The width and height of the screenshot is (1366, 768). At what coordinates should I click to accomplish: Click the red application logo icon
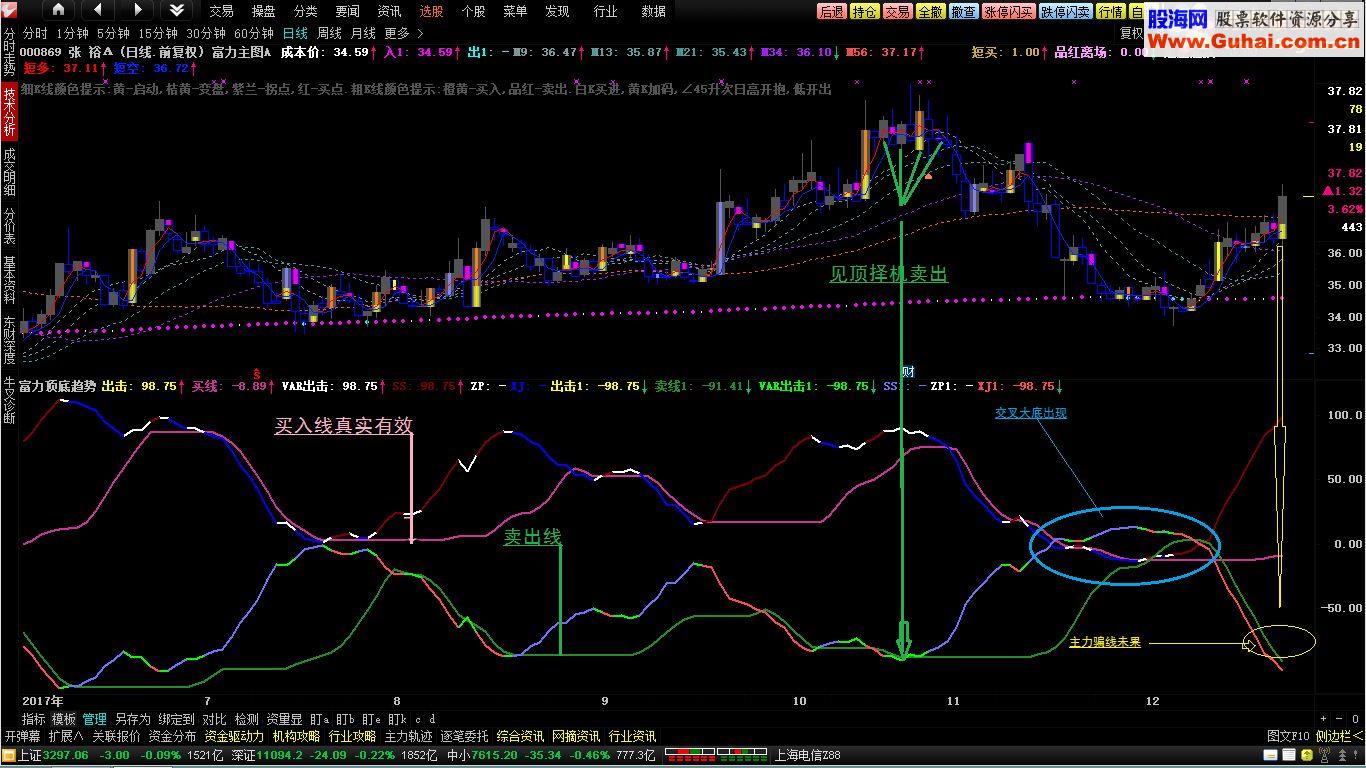click(10, 10)
